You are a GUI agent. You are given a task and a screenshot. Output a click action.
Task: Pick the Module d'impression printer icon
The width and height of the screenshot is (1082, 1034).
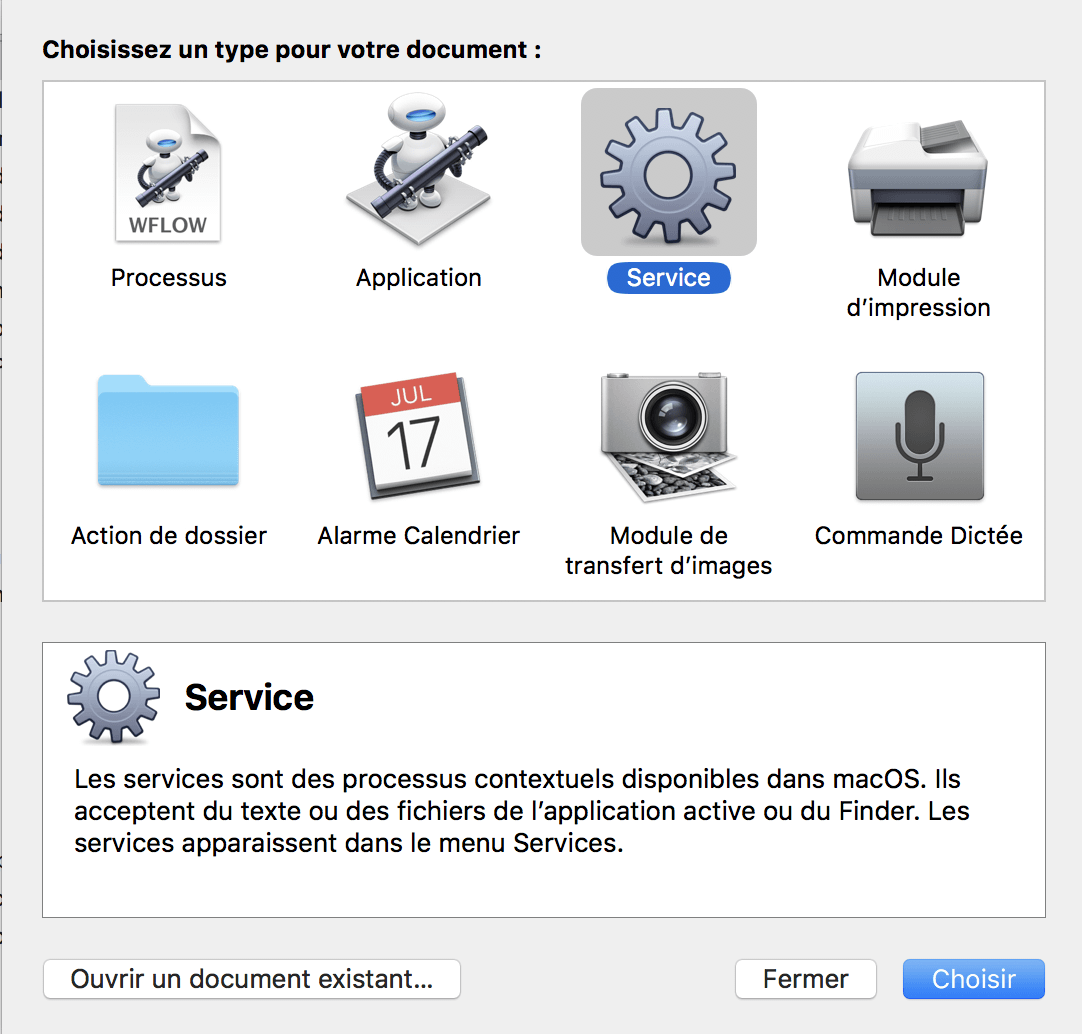click(x=918, y=178)
